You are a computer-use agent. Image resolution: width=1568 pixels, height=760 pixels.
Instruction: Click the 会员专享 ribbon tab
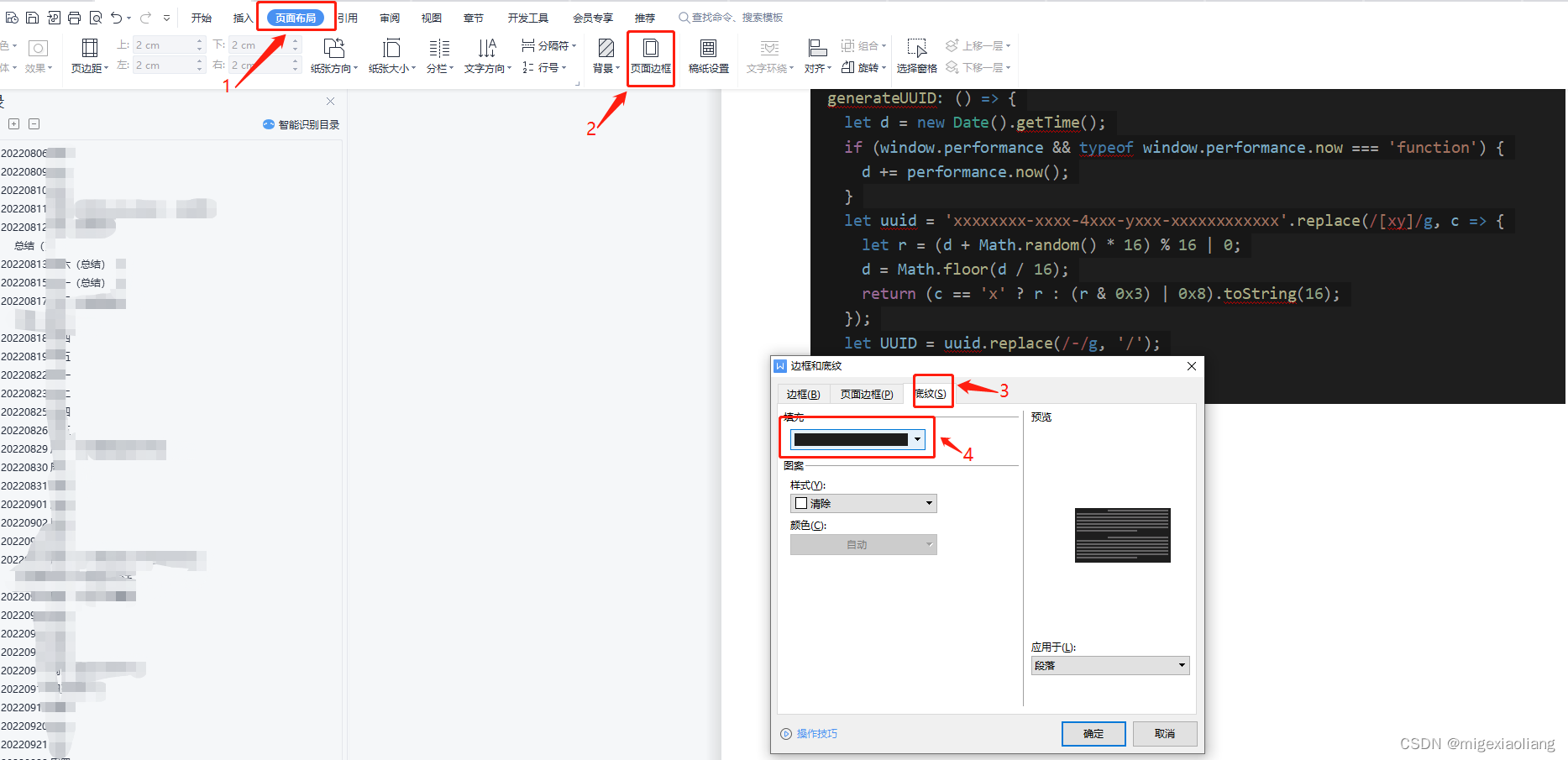[593, 18]
